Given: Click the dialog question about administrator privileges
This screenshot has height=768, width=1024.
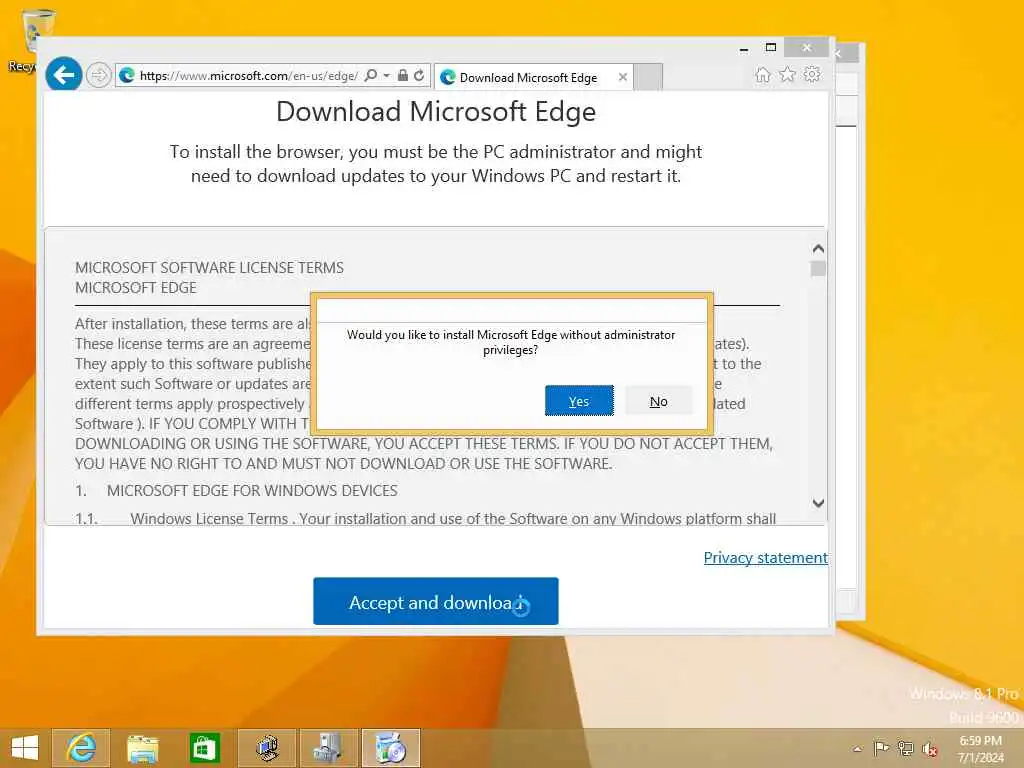Looking at the screenshot, I should click(511, 342).
